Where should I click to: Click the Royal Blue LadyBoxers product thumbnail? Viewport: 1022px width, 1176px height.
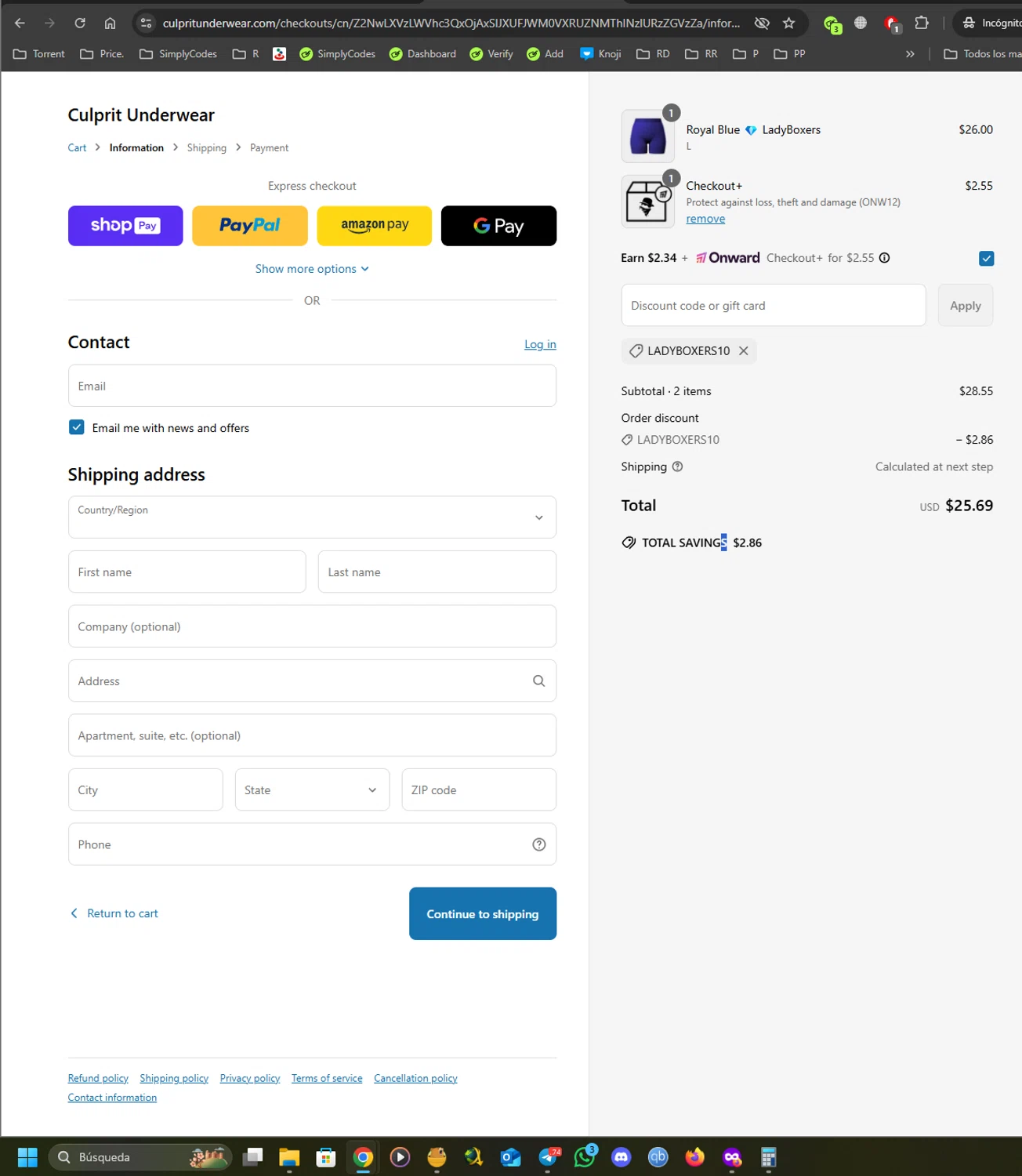(x=647, y=136)
